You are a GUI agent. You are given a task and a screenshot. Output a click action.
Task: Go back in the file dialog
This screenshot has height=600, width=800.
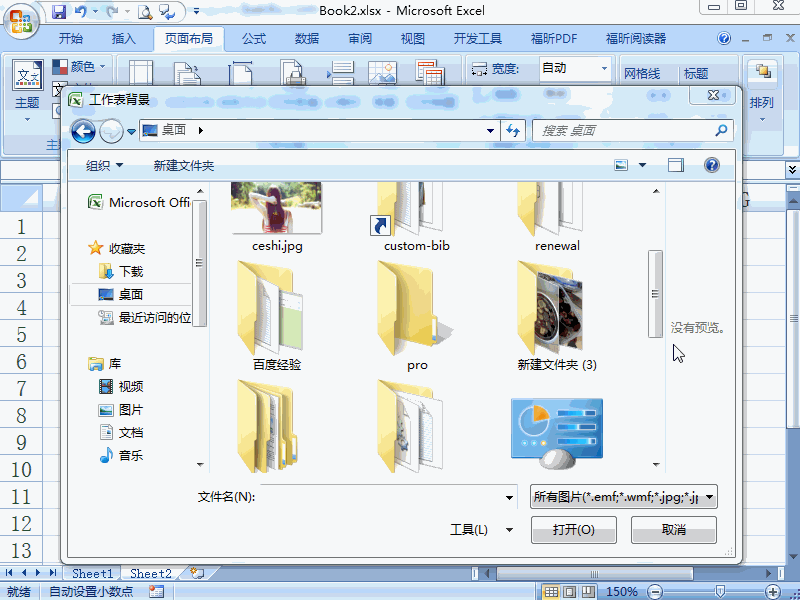[83, 132]
